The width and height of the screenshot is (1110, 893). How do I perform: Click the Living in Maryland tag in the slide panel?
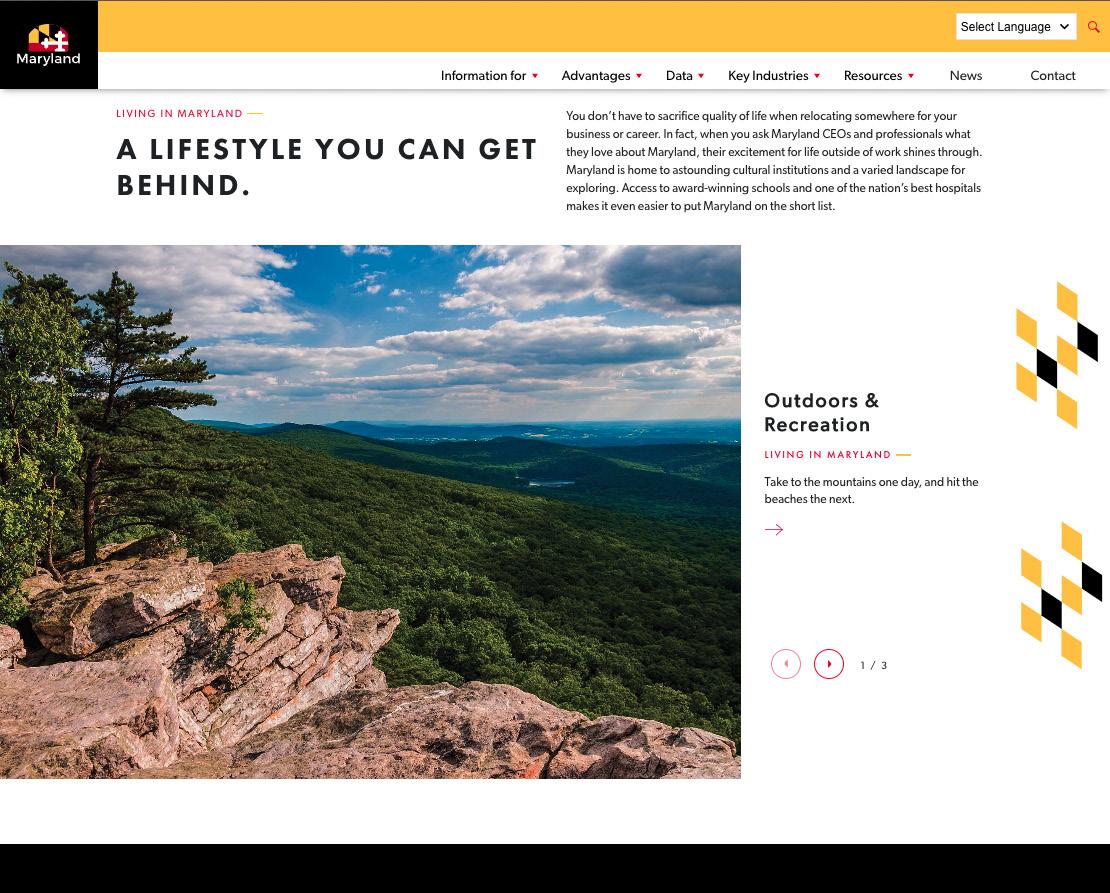pyautogui.click(x=828, y=455)
